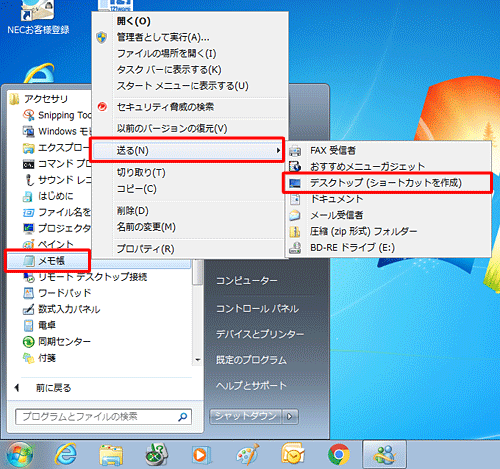The image size is (500, 469).
Task: Open プロパティ(R) from context menu
Action: tap(145, 249)
